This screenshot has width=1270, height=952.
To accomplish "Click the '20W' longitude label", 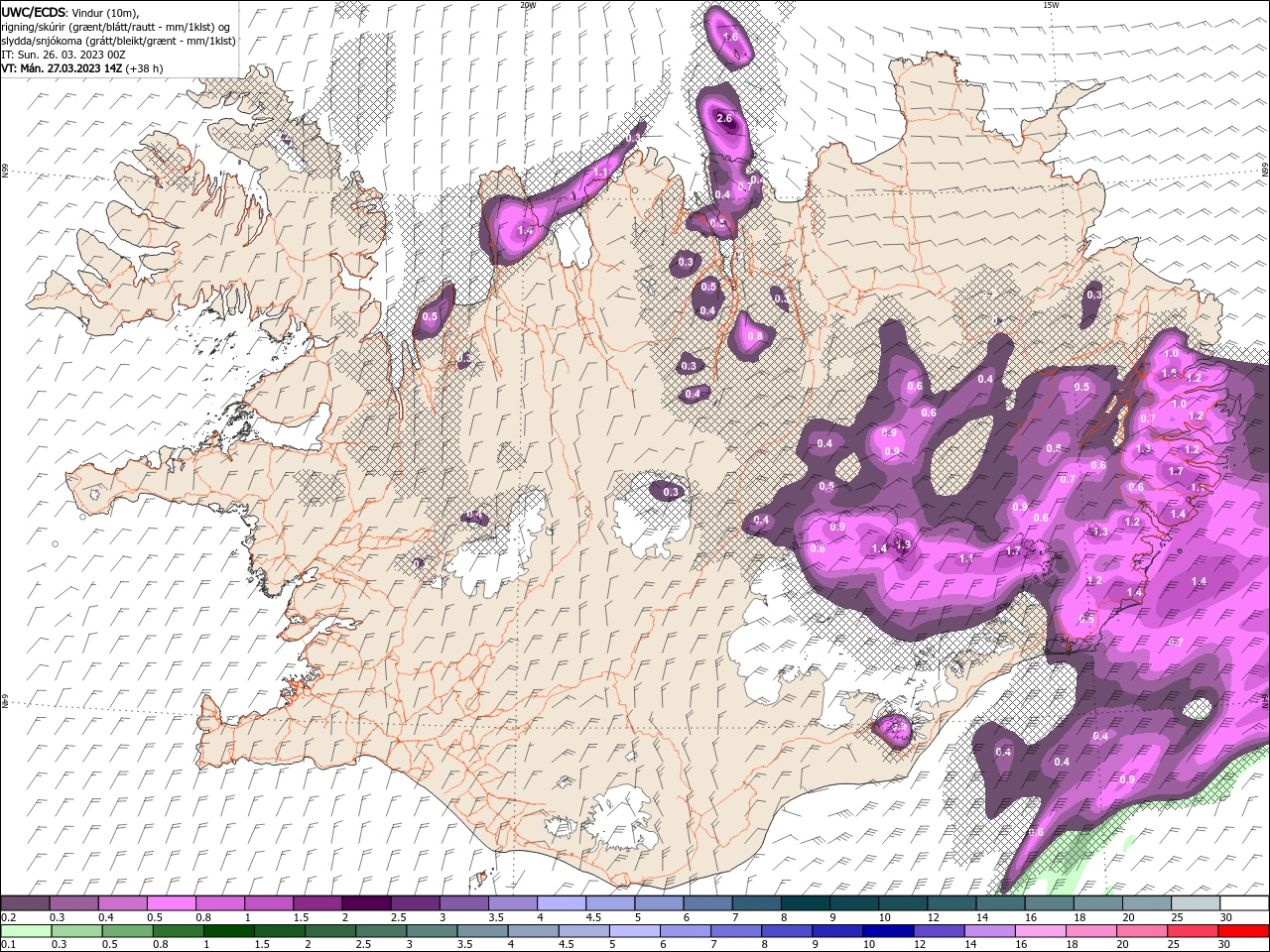I will pyautogui.click(x=528, y=5).
